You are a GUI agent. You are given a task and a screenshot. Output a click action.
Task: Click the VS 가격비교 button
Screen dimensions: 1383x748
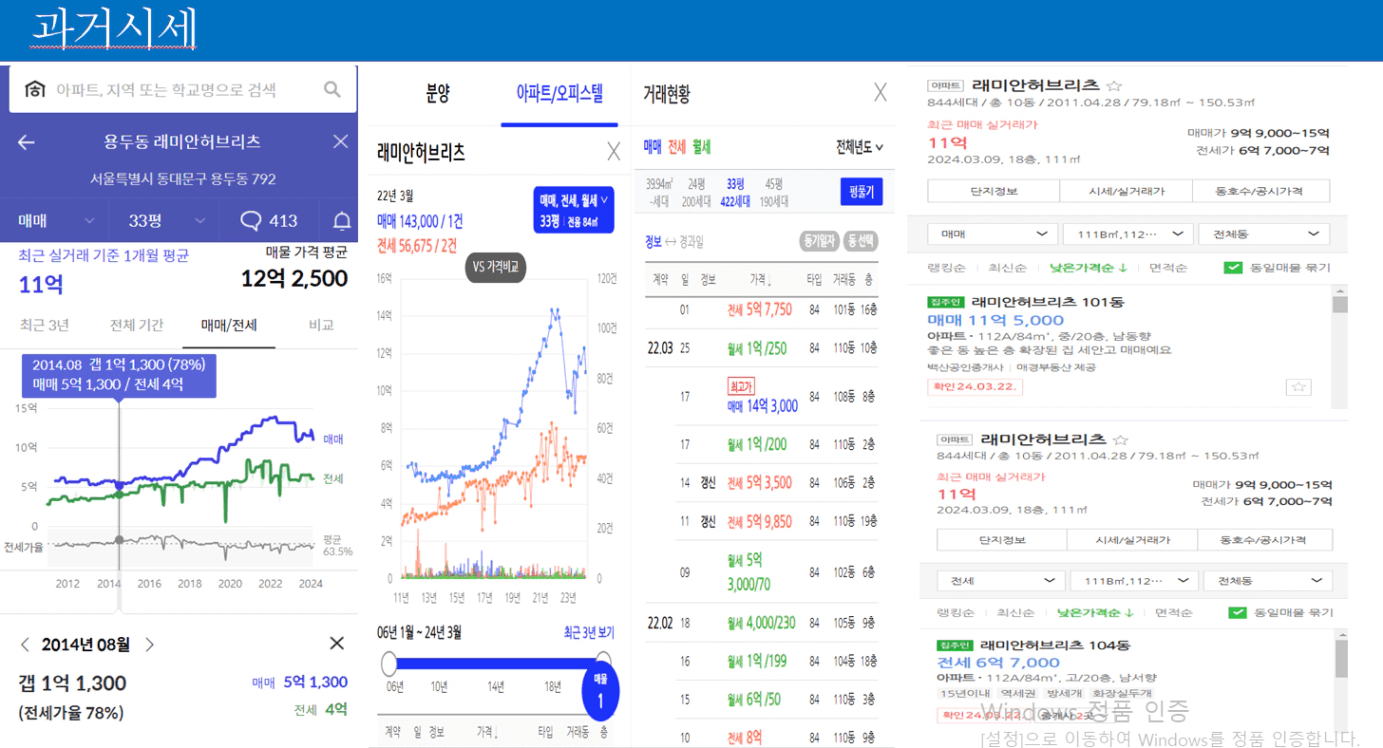click(497, 267)
